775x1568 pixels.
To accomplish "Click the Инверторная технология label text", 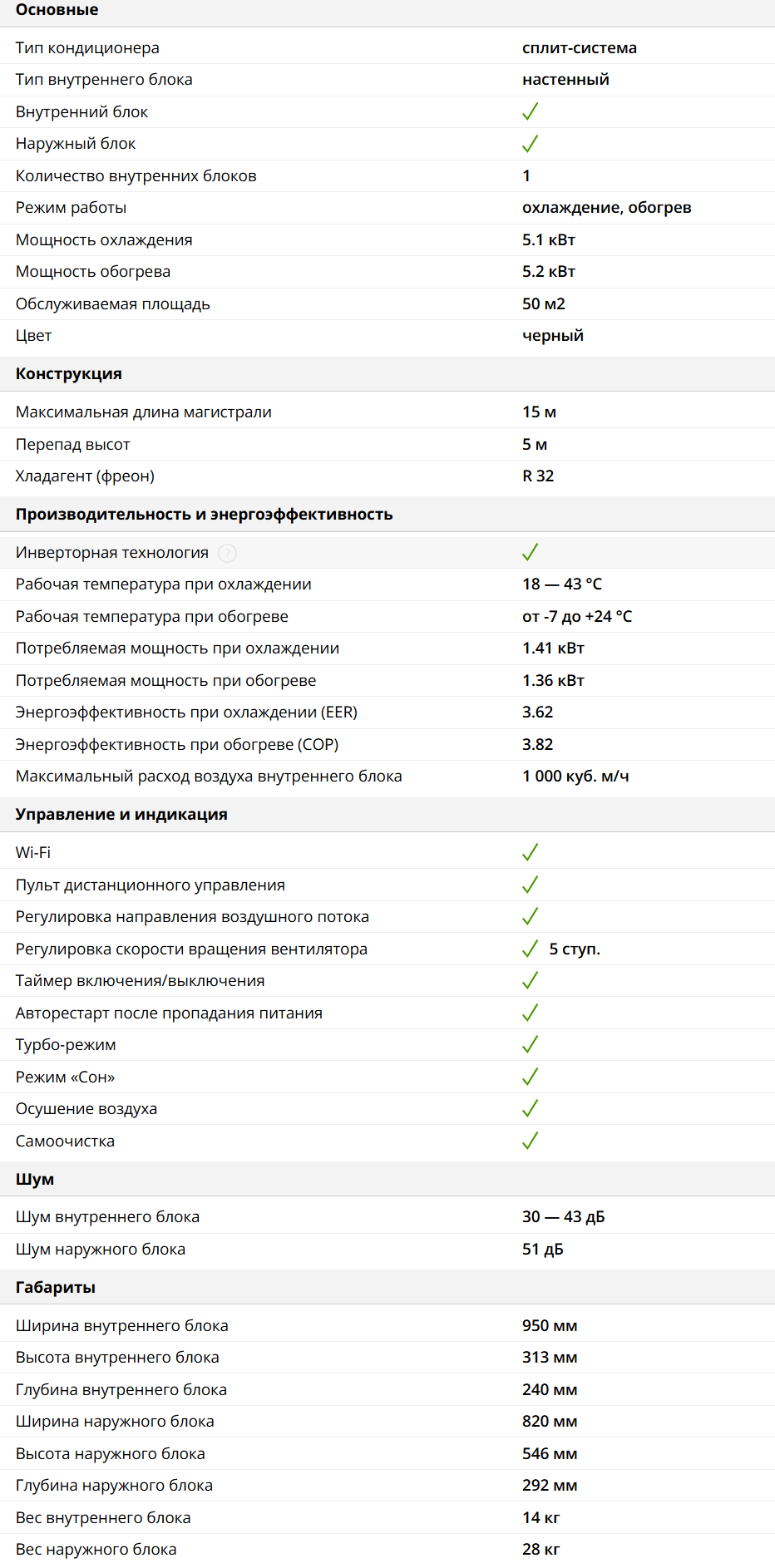I will click(x=112, y=553).
